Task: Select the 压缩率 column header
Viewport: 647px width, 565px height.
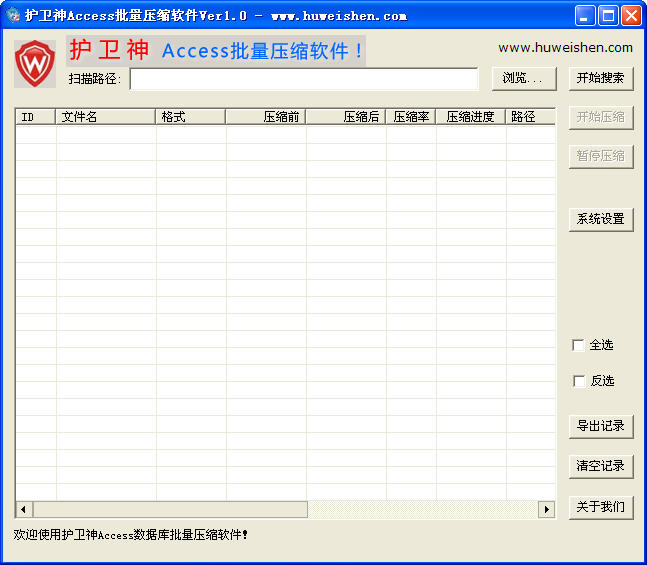Action: point(411,117)
